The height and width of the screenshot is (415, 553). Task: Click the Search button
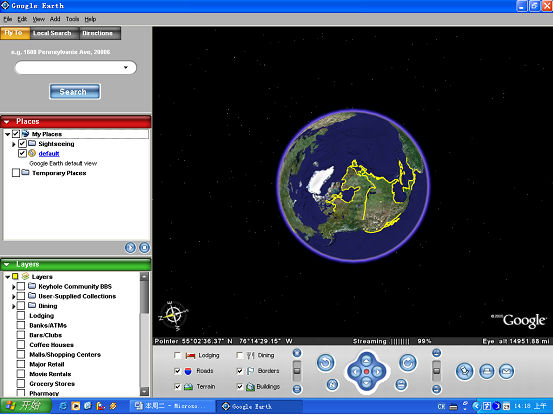click(74, 92)
